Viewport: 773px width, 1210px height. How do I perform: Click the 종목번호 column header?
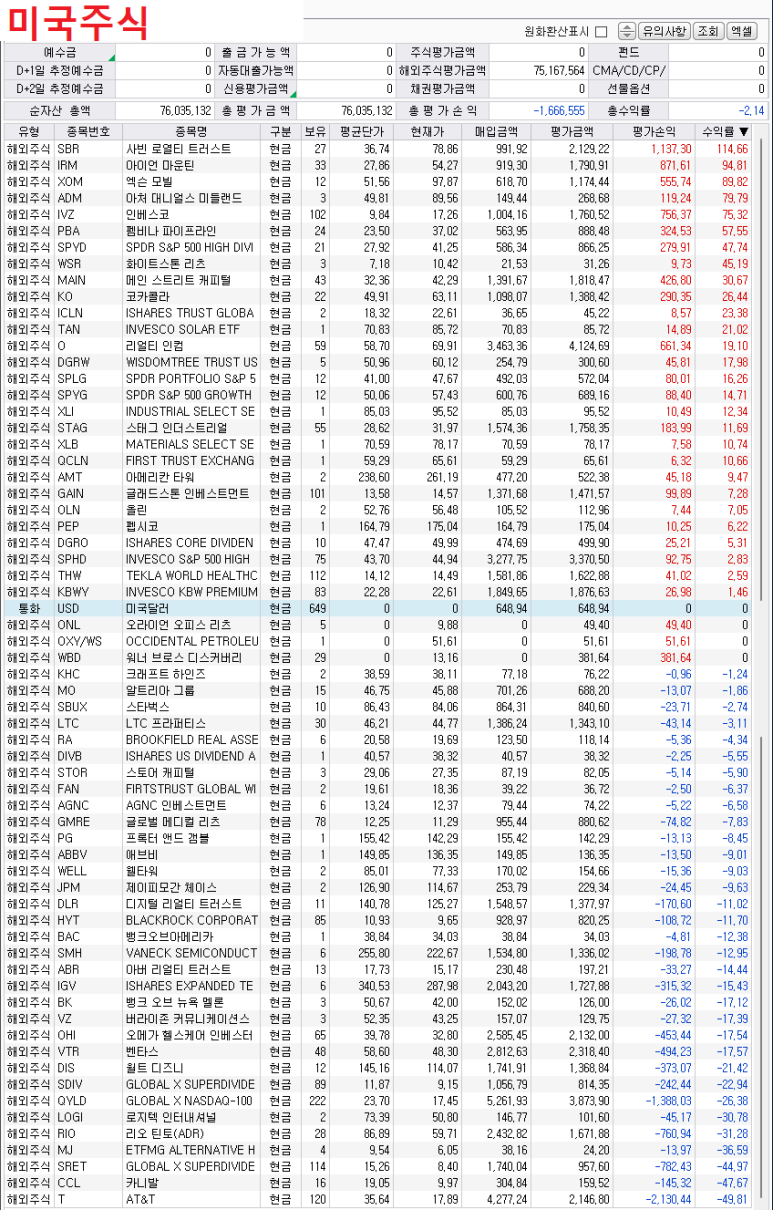click(89, 132)
